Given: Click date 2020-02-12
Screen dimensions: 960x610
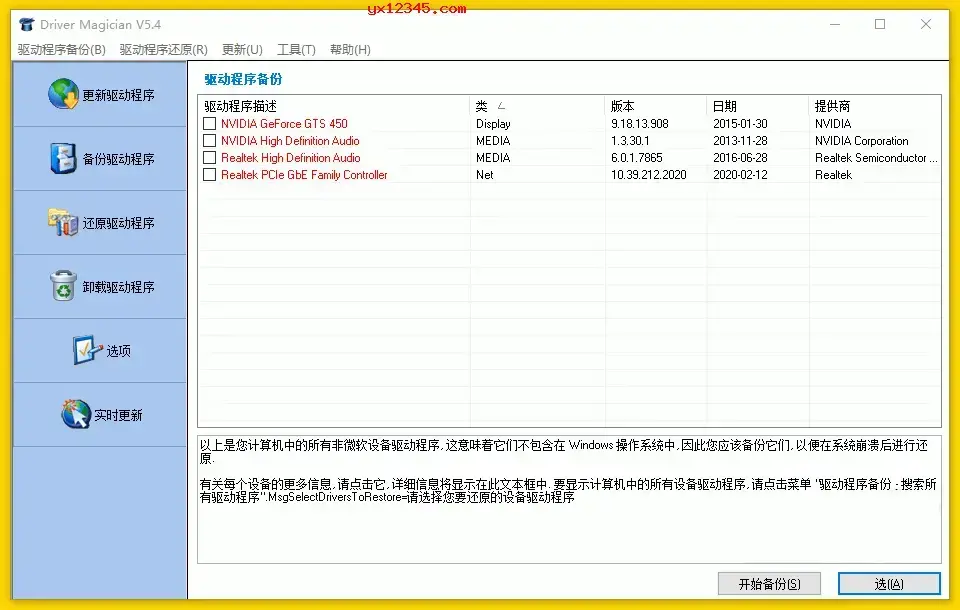Looking at the screenshot, I should coord(740,175).
